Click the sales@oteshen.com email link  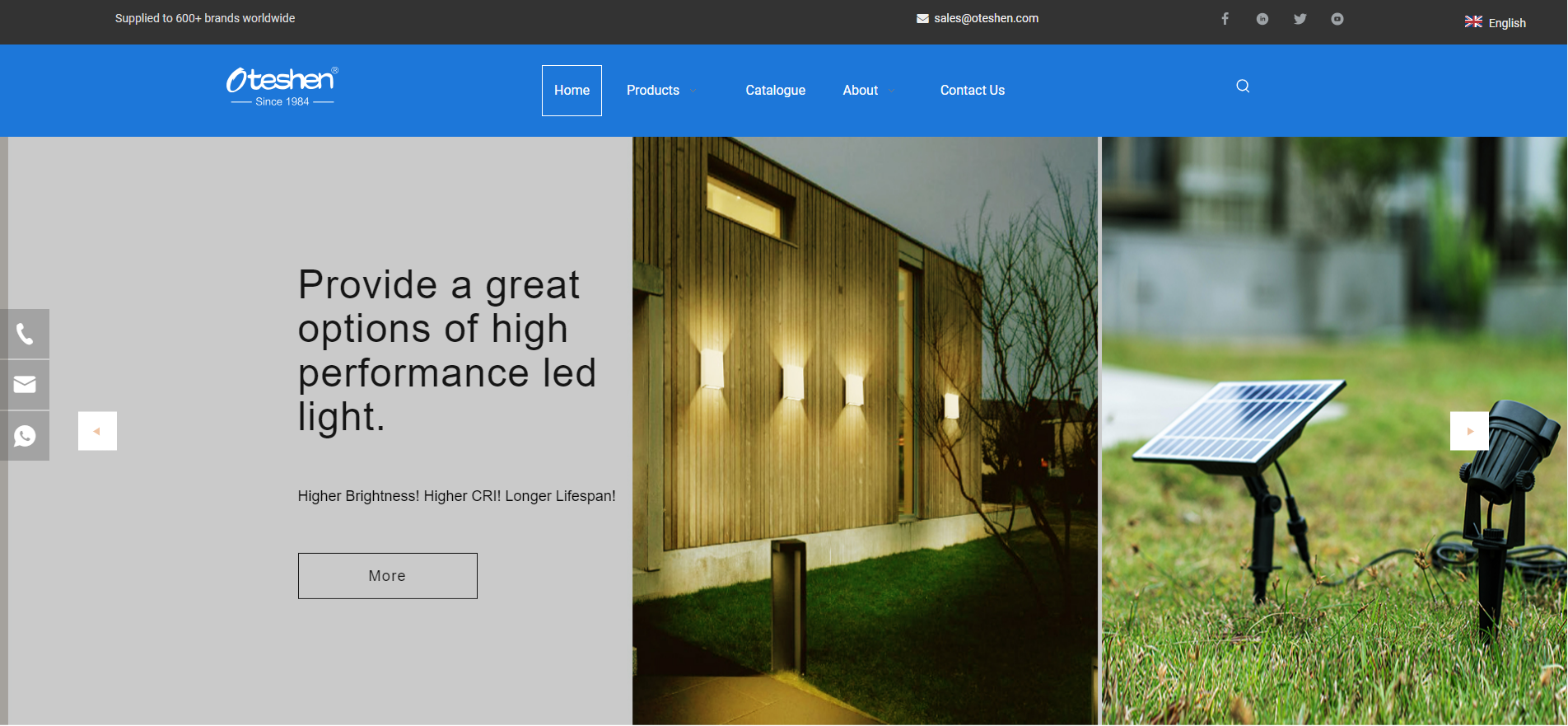click(x=985, y=18)
